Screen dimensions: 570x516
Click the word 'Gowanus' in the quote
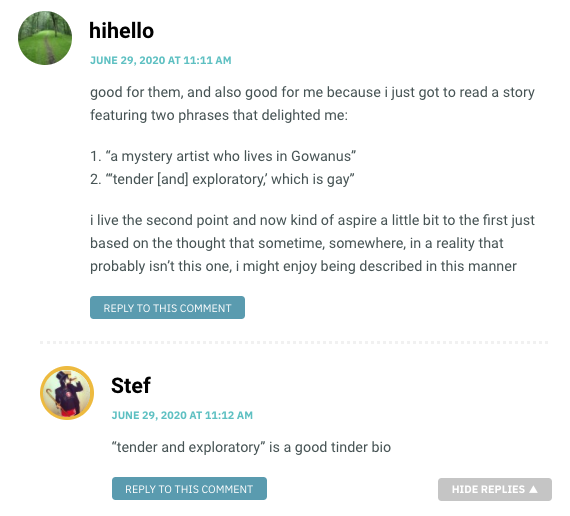[x=321, y=156]
